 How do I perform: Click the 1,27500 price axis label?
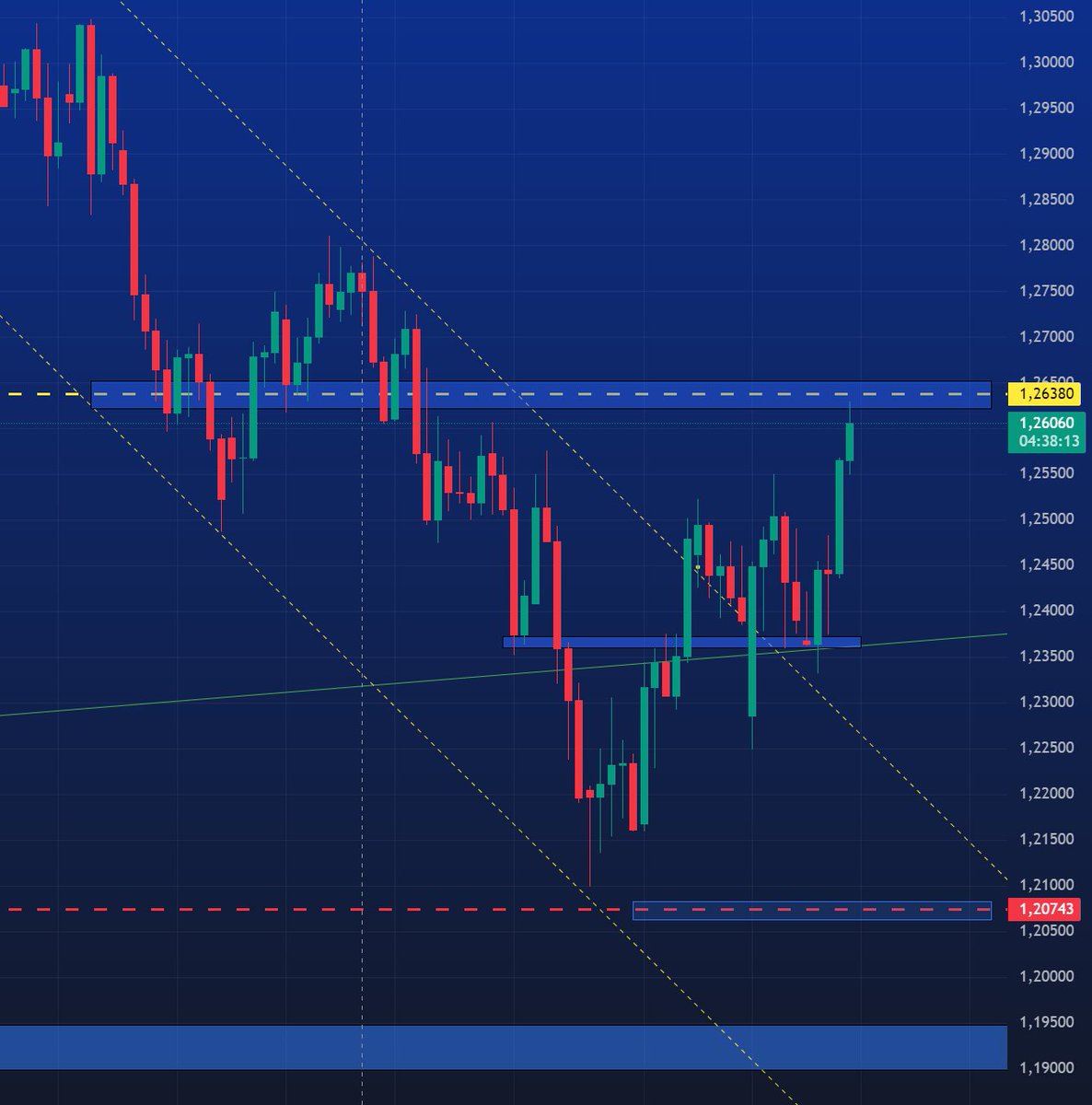coord(1046,291)
